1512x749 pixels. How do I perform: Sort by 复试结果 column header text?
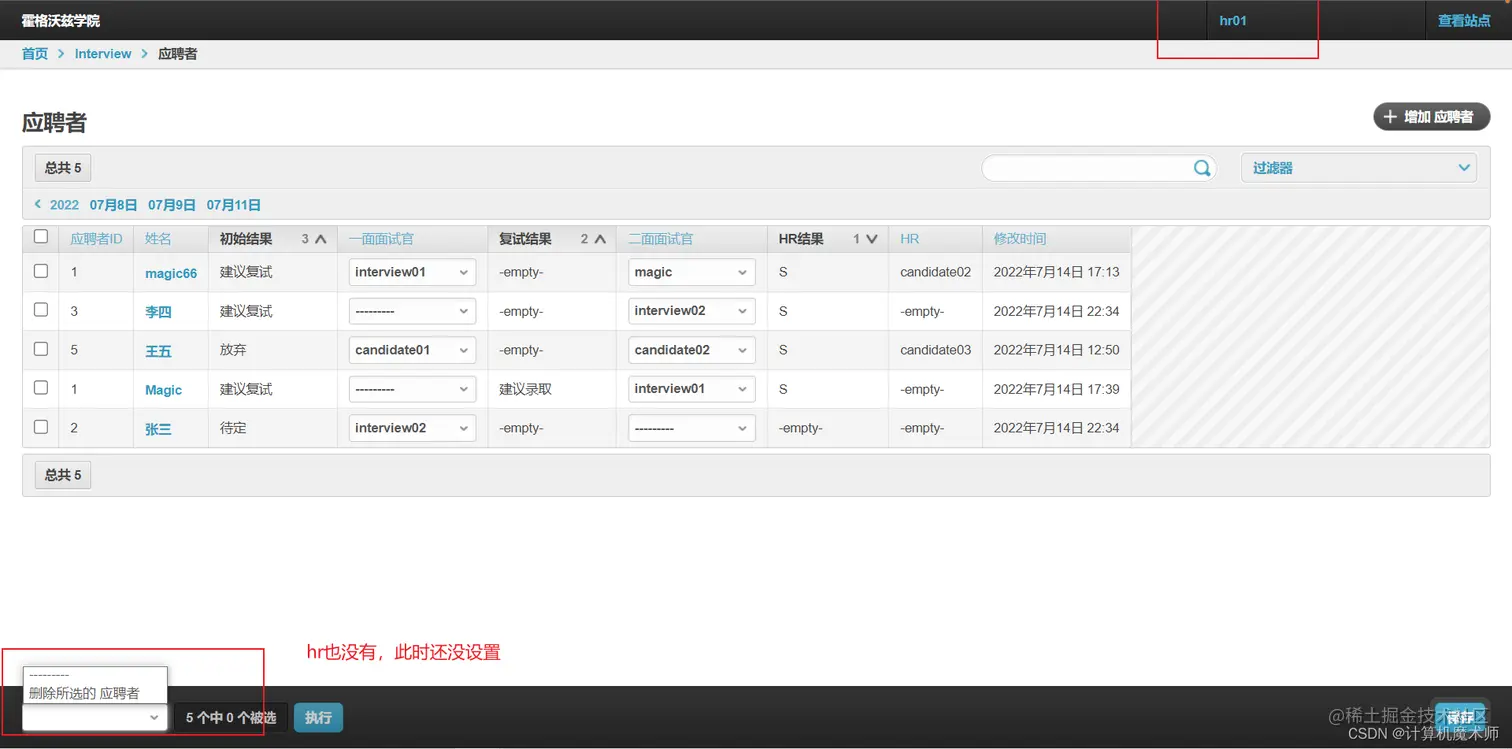point(525,239)
